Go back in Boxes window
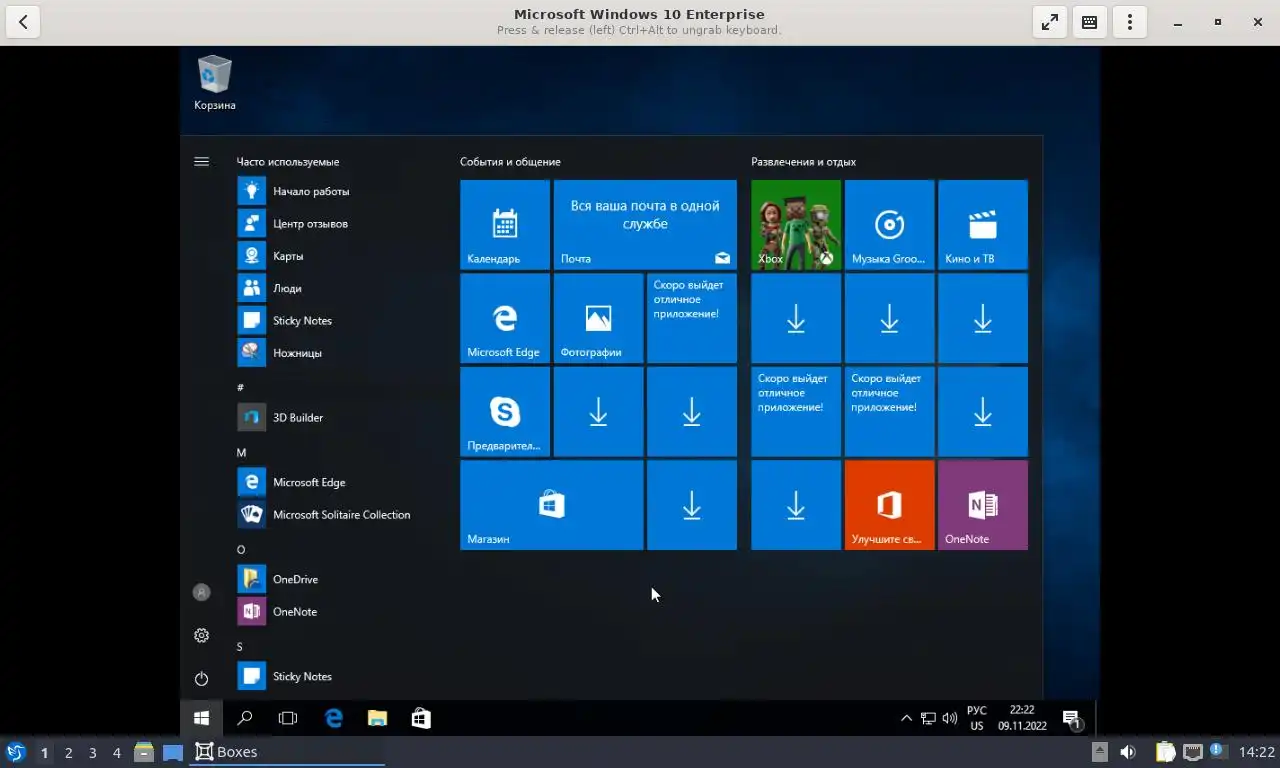This screenshot has width=1280, height=768. (23, 22)
